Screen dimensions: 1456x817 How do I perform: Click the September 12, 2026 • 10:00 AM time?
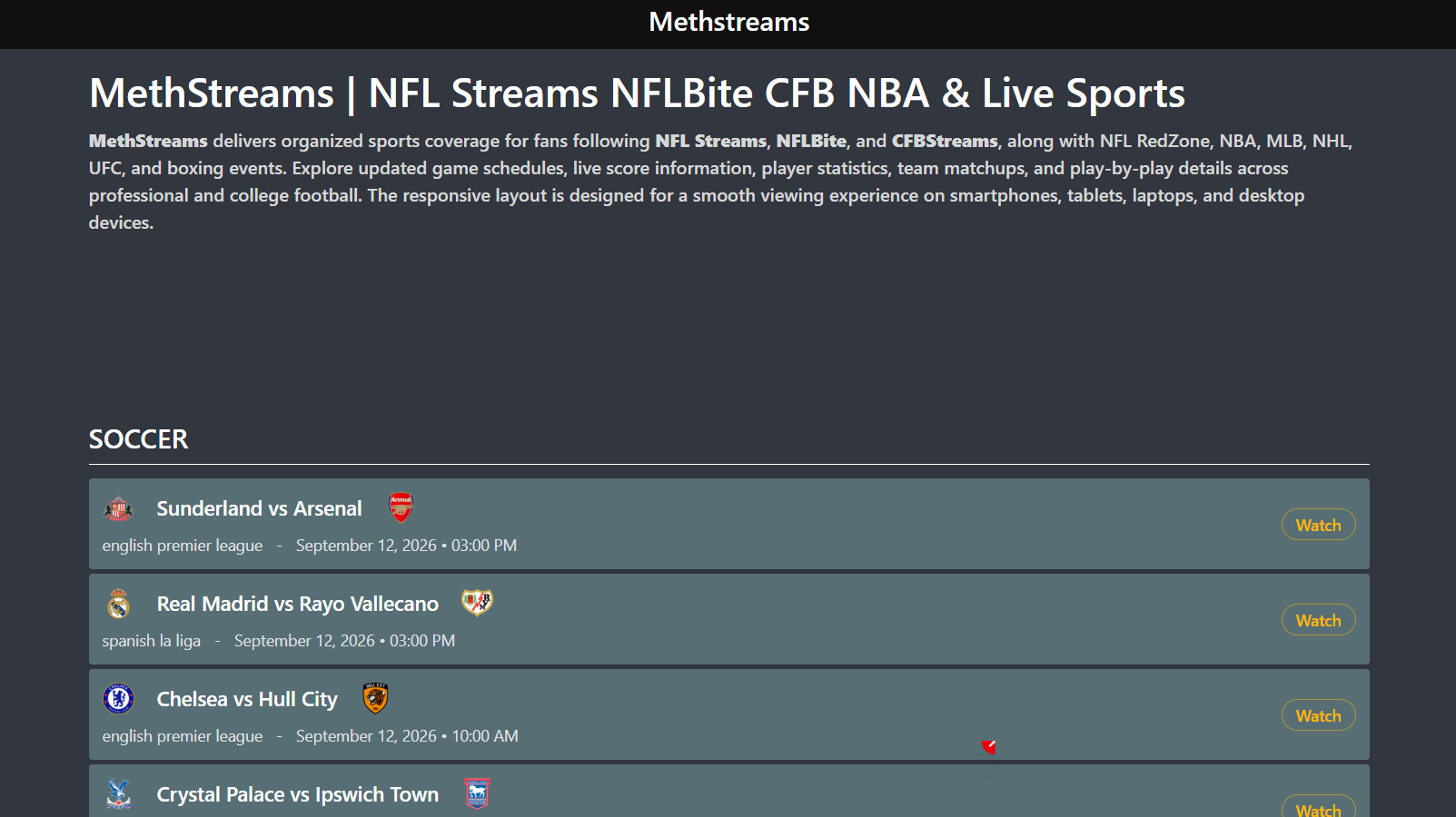point(407,736)
